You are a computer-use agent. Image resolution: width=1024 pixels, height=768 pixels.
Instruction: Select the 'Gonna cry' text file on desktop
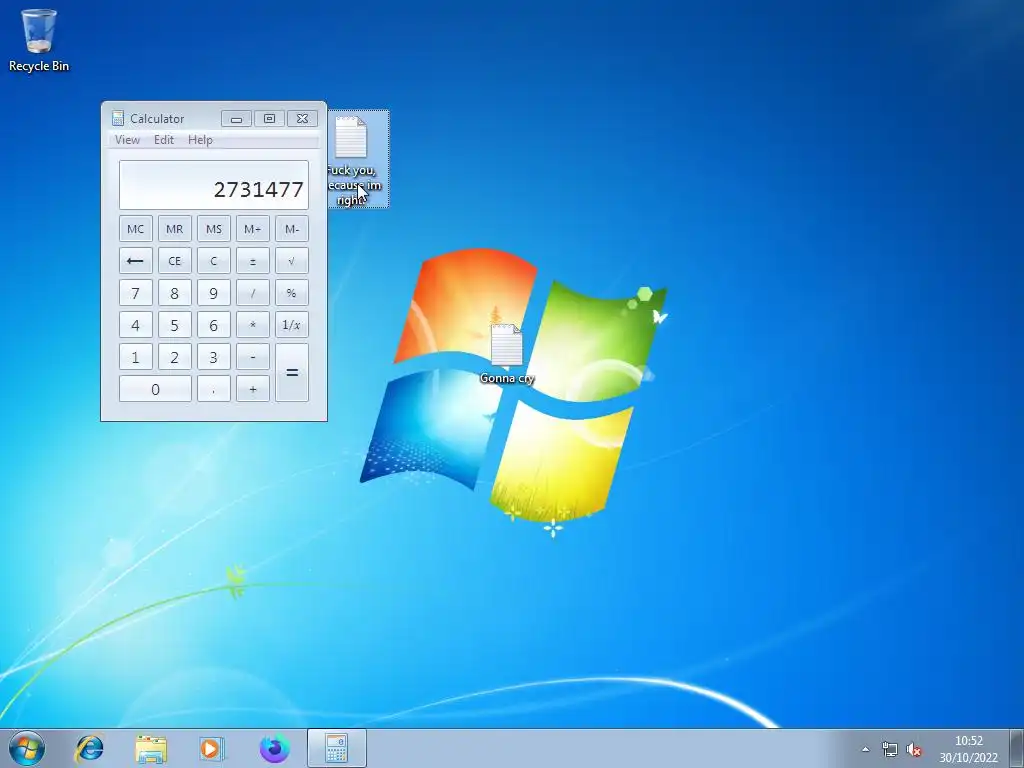(507, 353)
